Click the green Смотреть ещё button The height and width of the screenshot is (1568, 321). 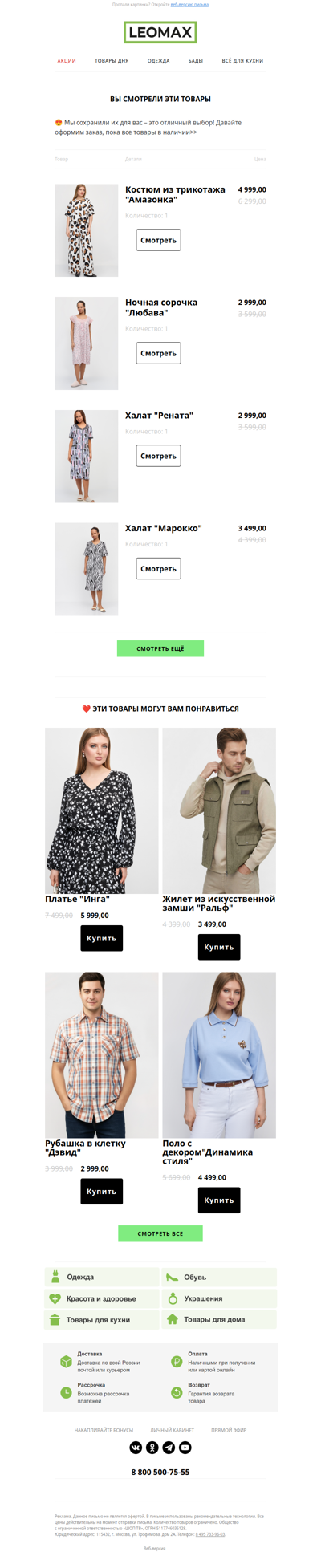point(160,648)
